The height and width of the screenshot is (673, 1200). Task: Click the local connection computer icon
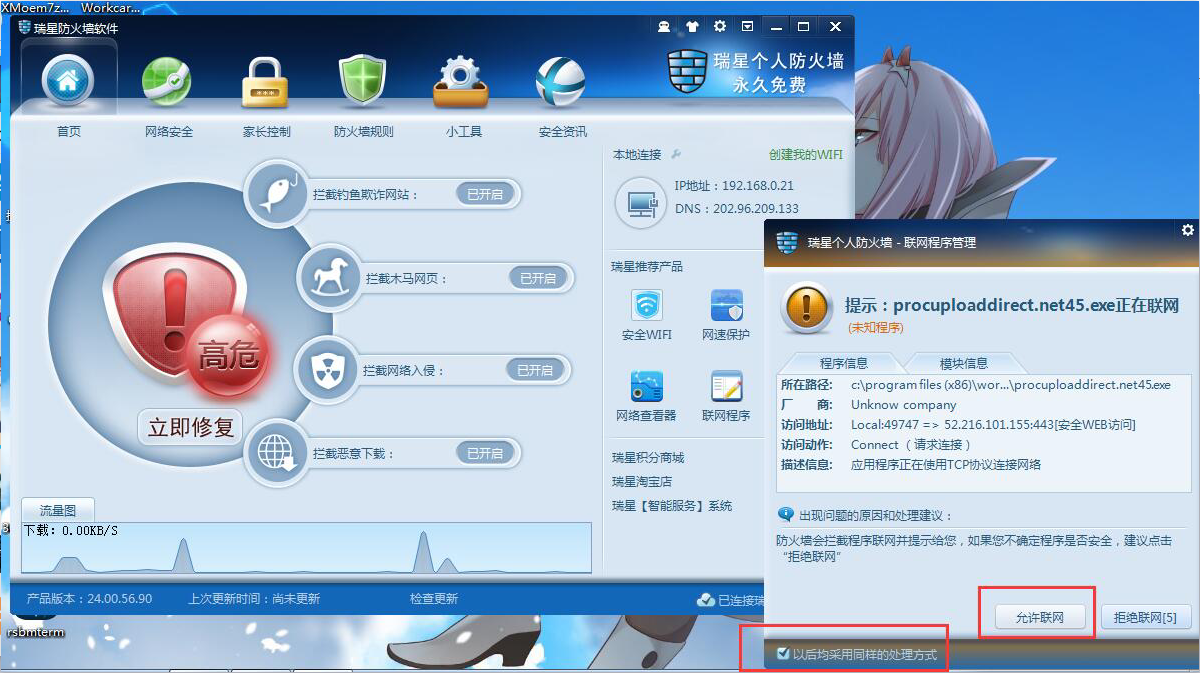[640, 203]
